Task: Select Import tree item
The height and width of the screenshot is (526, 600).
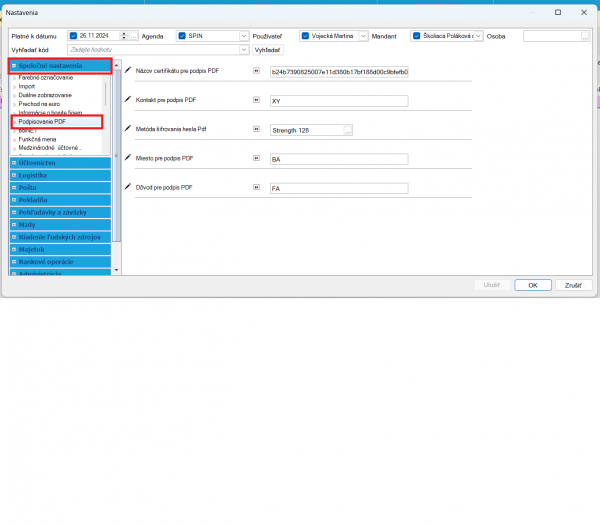Action: point(27,86)
